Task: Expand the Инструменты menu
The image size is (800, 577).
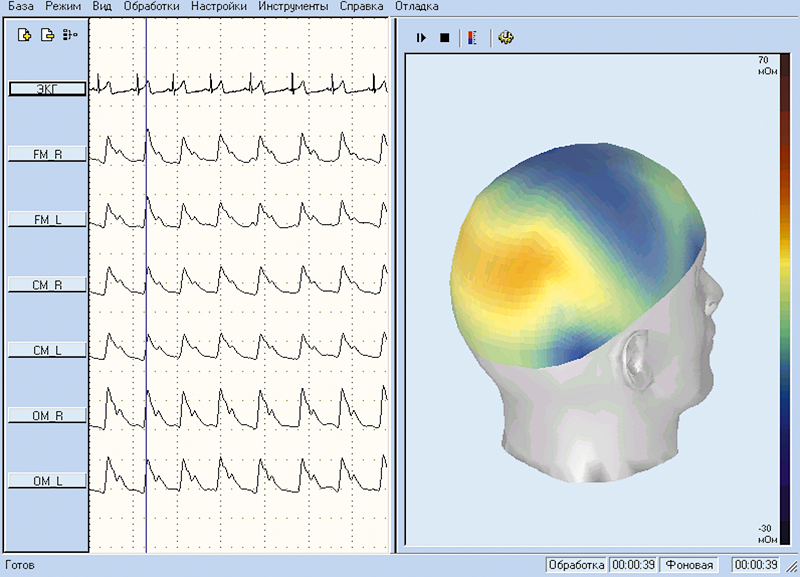Action: 292,7
